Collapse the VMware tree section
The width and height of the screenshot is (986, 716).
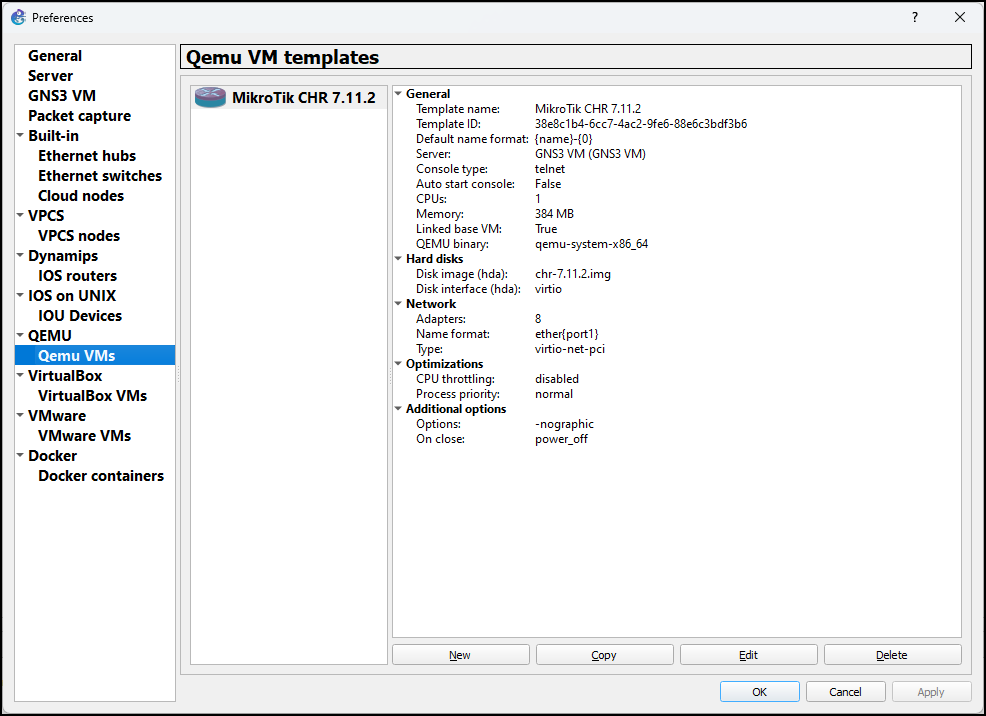[x=20, y=415]
